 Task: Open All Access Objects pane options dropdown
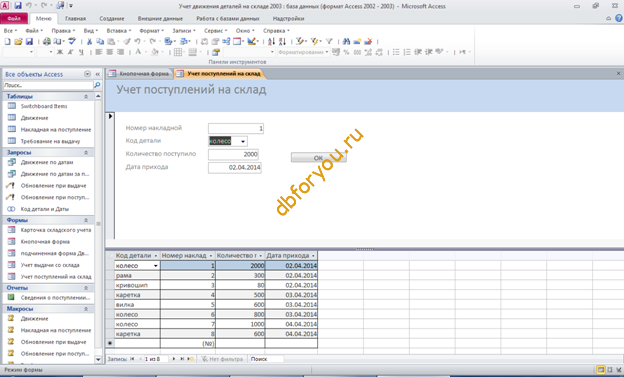tap(88, 74)
